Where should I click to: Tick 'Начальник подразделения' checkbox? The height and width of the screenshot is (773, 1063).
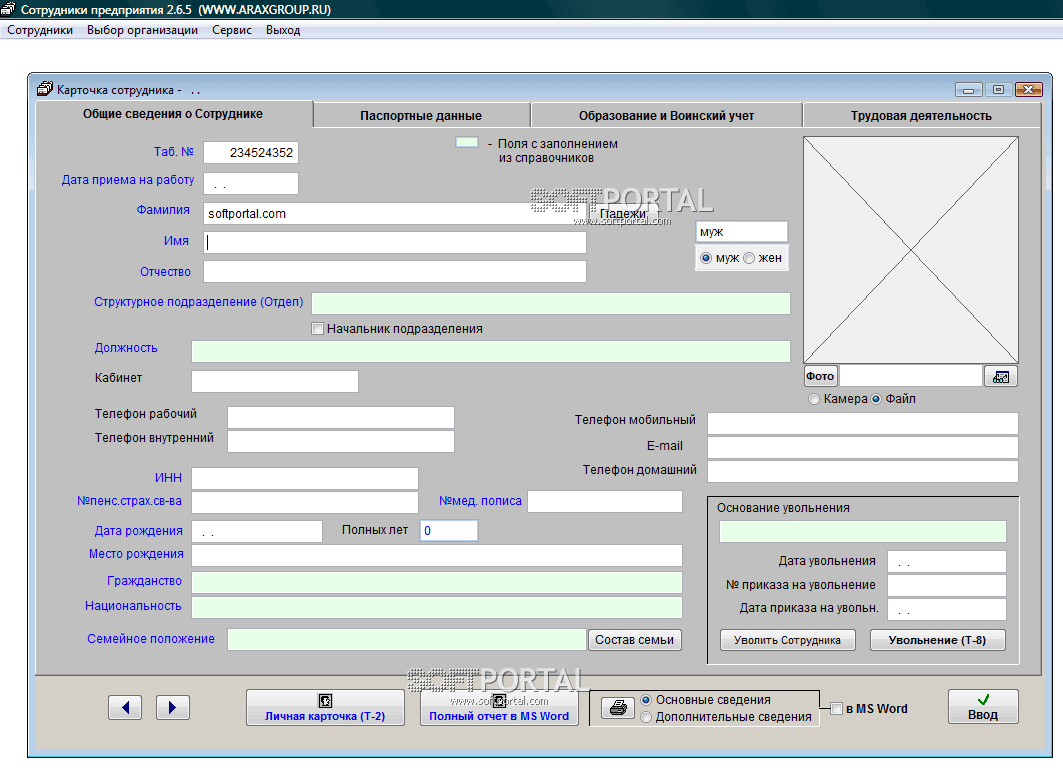(x=317, y=329)
